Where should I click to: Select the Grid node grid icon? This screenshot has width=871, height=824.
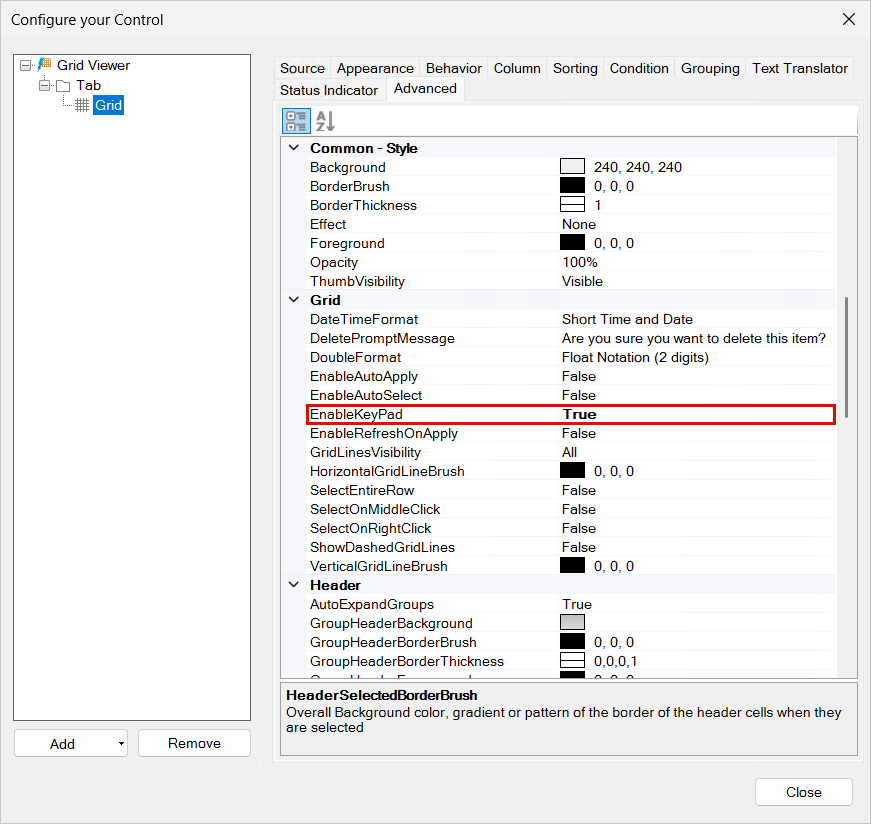pyautogui.click(x=82, y=105)
